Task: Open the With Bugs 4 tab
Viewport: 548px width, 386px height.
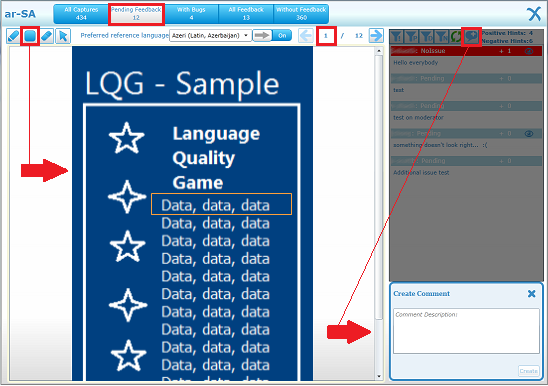Action: tap(191, 14)
